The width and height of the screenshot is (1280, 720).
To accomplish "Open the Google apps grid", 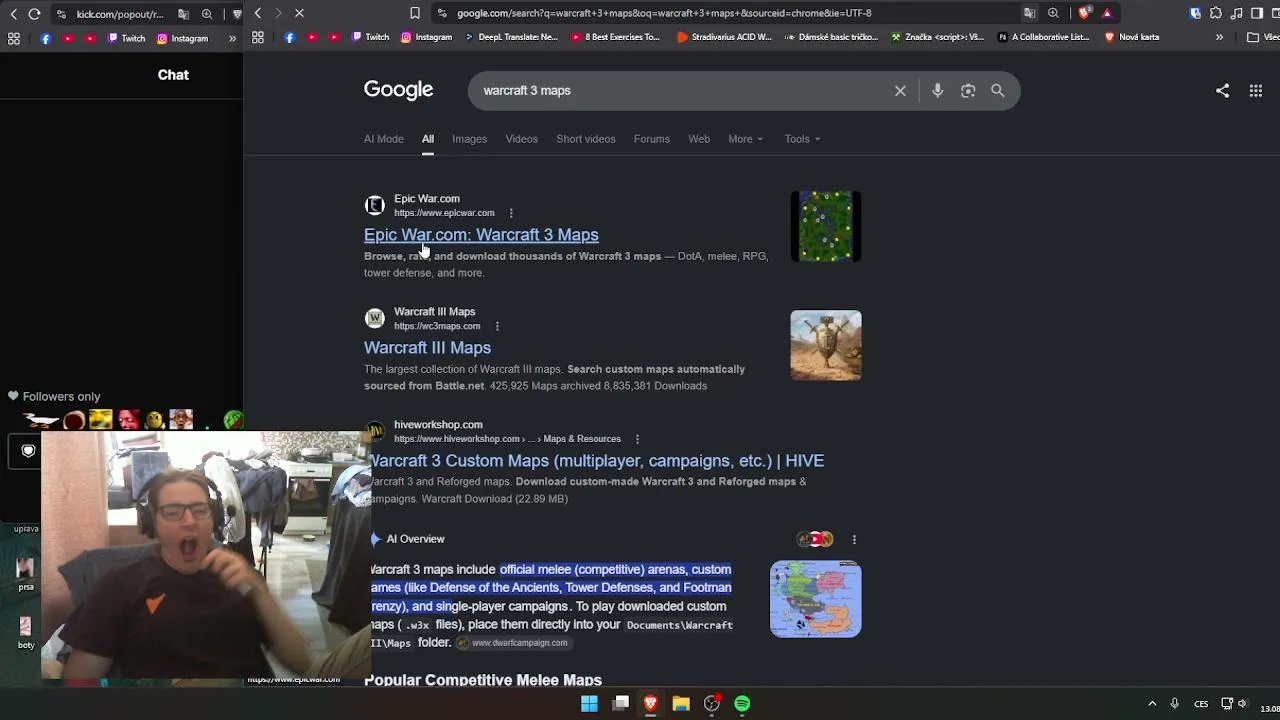I will click(x=1256, y=91).
